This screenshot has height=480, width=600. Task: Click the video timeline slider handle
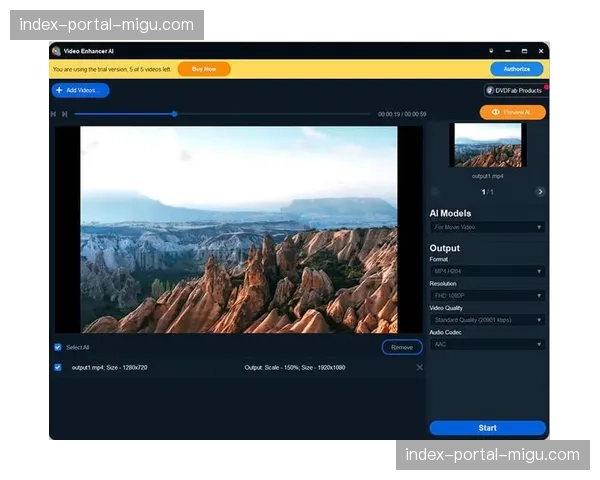[x=174, y=114]
